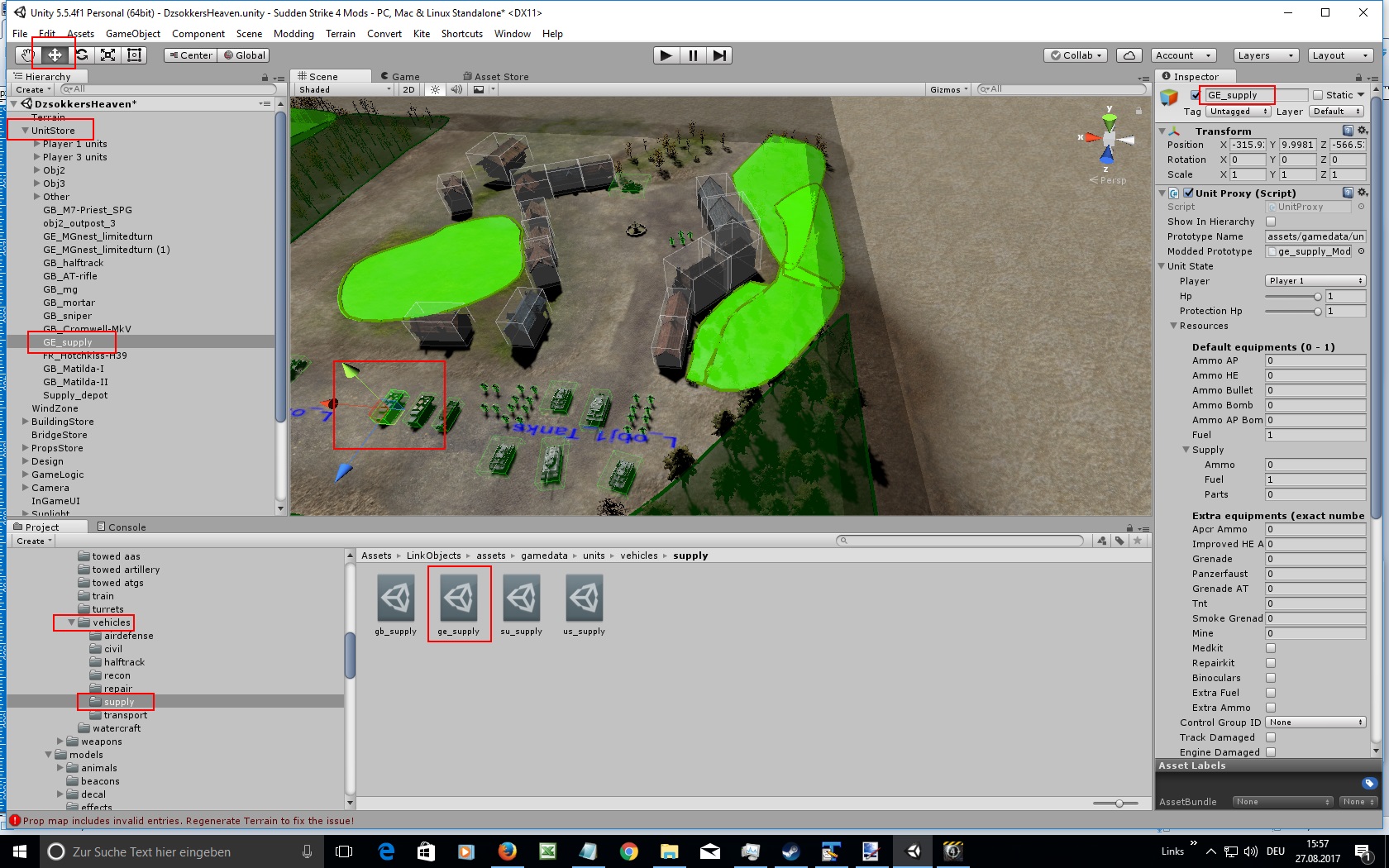Click save search star icon
The width and height of the screenshot is (1389, 868).
click(1138, 541)
